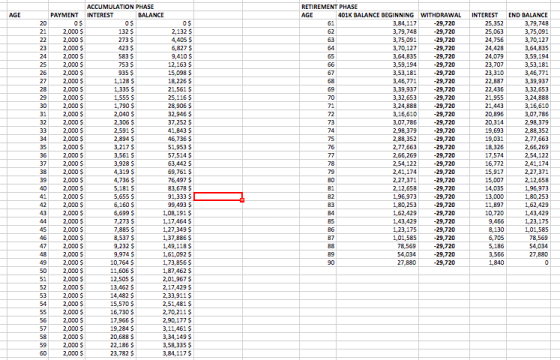560x360 pixels.
Task: Select the empty cell outlined in red
Action: tap(218, 196)
